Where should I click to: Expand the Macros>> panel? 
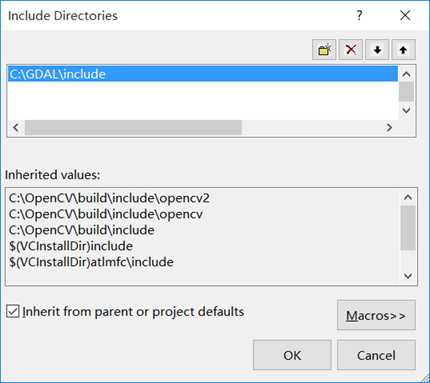point(376,315)
